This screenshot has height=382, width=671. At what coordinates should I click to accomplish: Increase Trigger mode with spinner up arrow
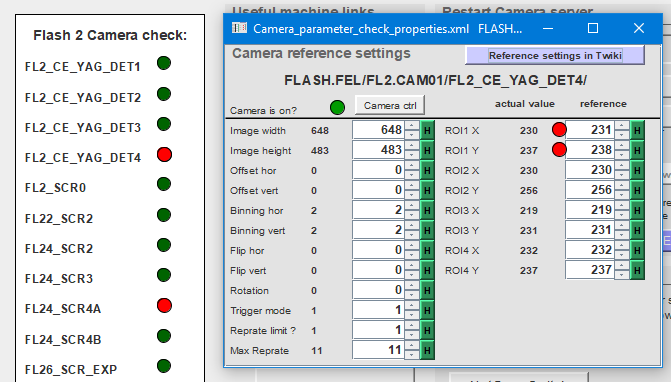[412, 306]
